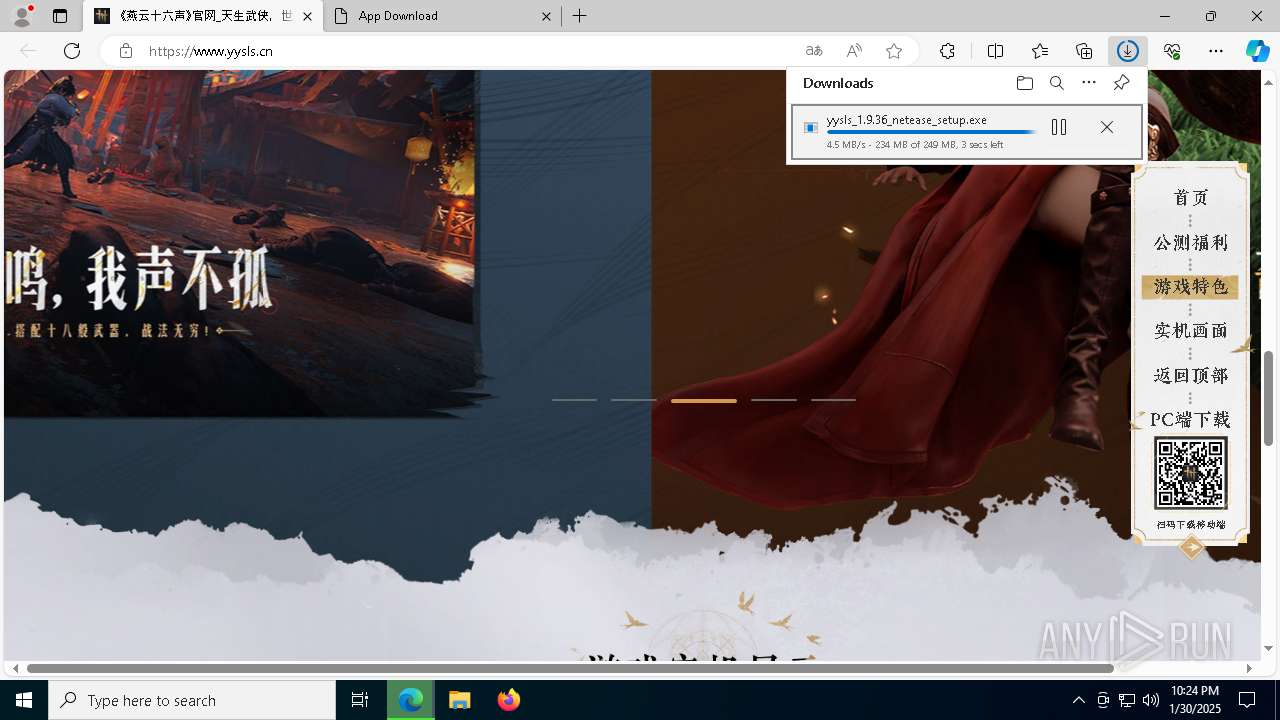Toggle Split screen view

click(x=995, y=51)
